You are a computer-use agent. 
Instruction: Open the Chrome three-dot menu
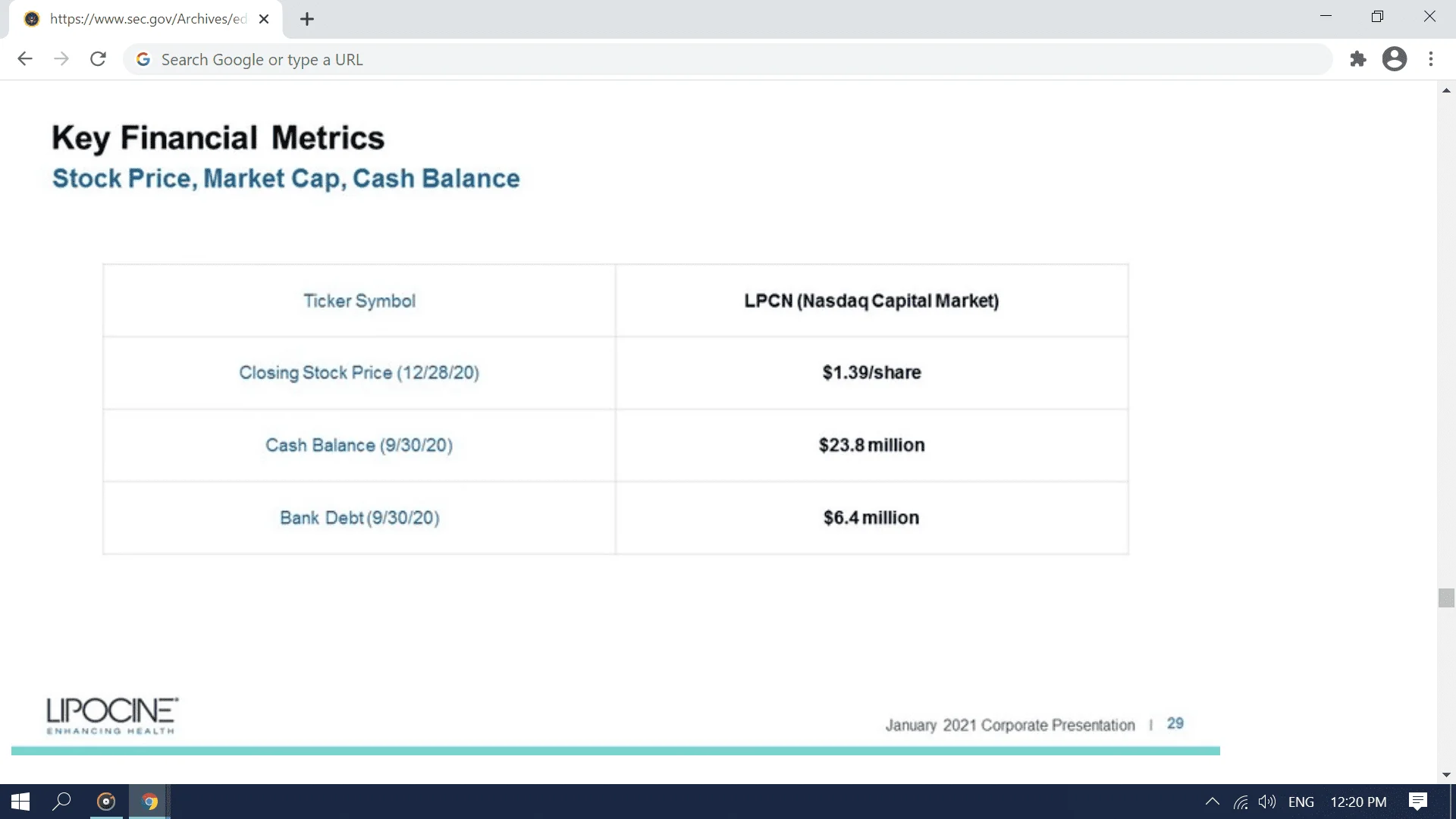tap(1431, 59)
